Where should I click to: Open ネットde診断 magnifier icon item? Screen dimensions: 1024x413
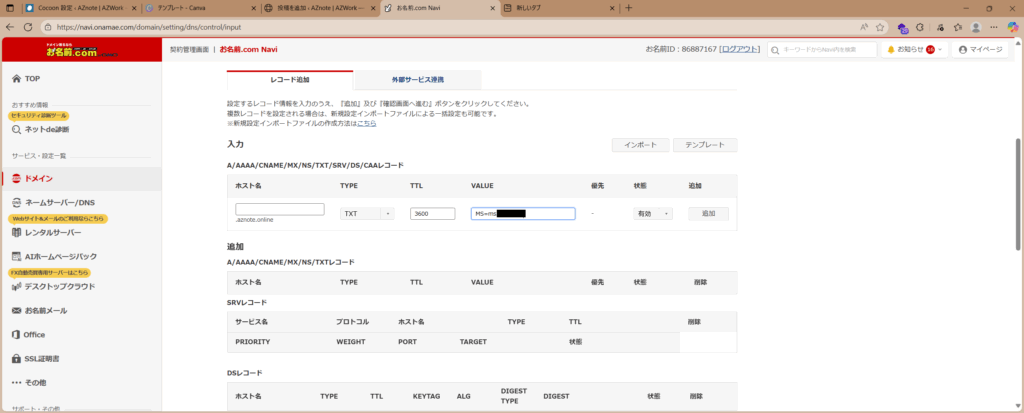[16, 129]
